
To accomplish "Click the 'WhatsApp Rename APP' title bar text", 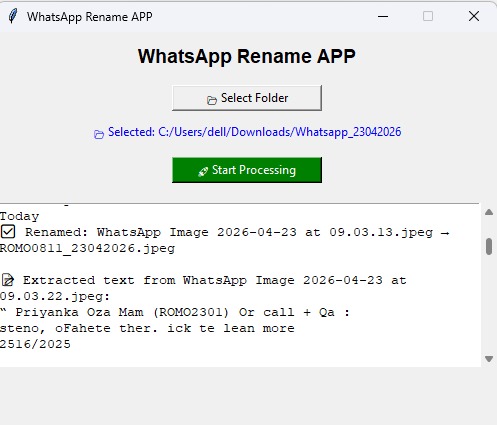I will click(90, 17).
